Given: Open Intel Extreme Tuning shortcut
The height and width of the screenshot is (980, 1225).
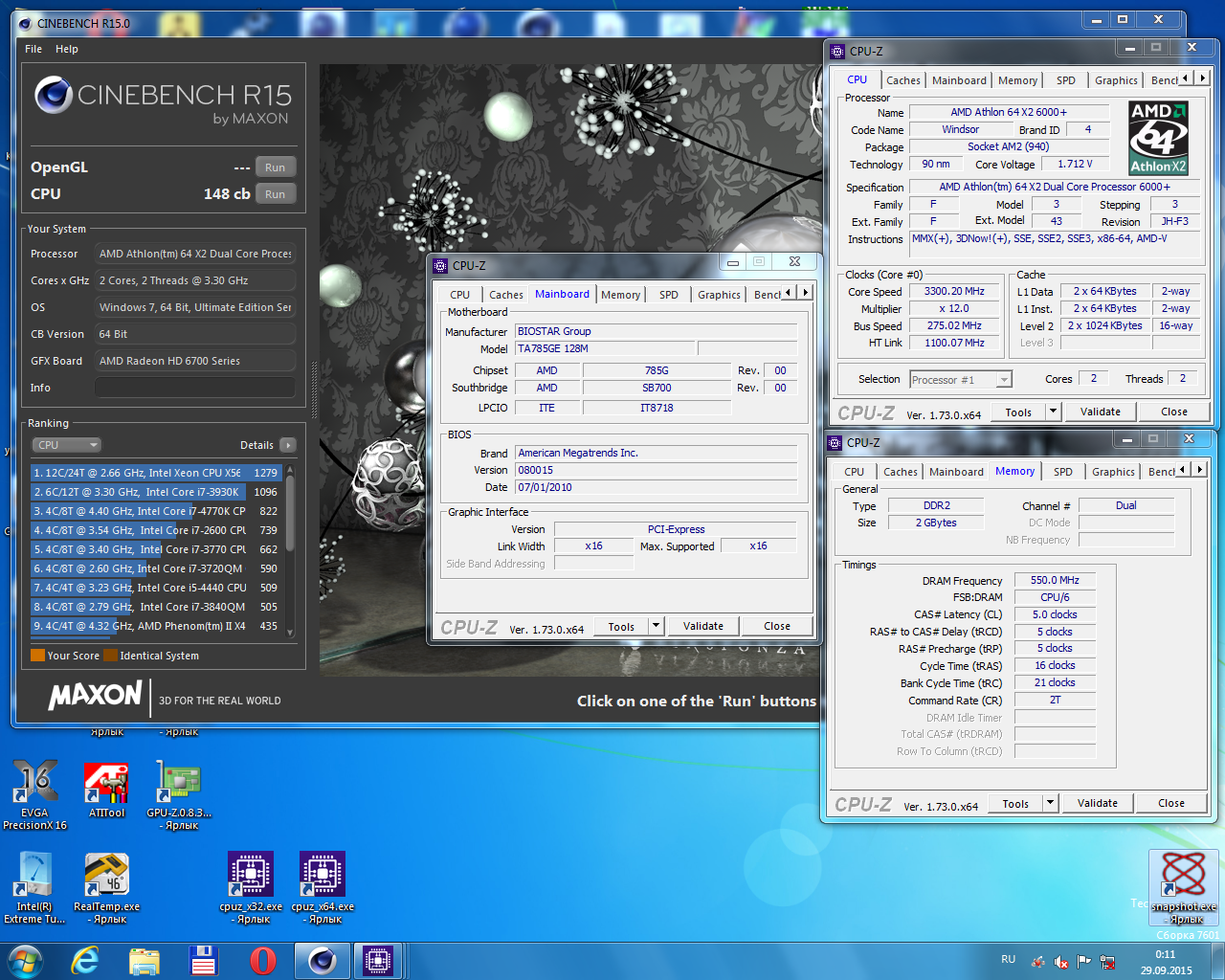Looking at the screenshot, I should point(34,887).
